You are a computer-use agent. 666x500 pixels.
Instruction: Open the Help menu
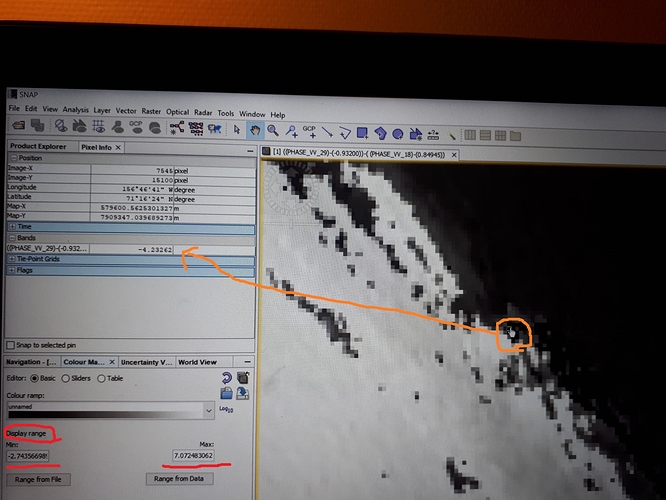[278, 115]
